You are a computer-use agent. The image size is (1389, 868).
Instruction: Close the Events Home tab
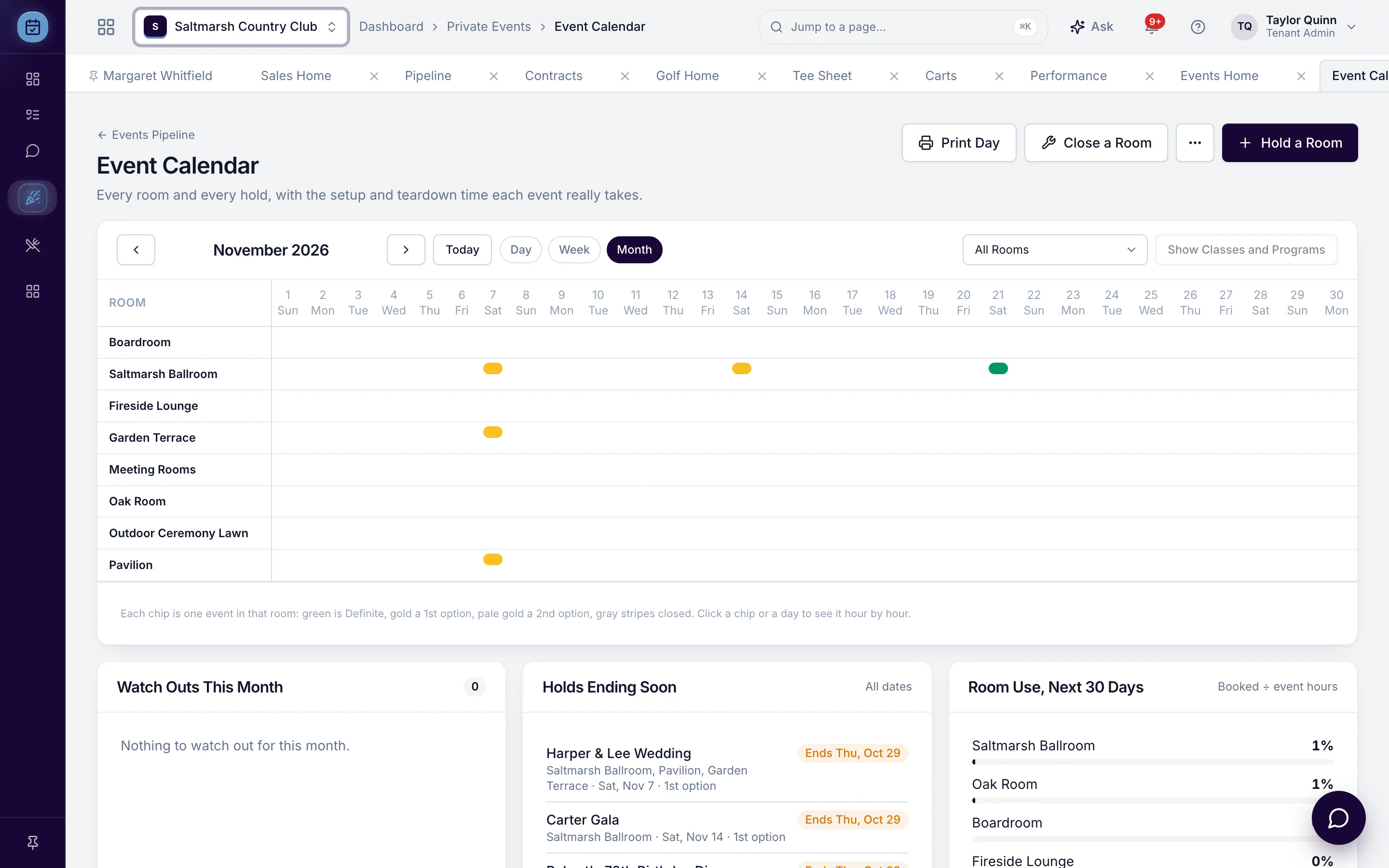tap(1301, 76)
